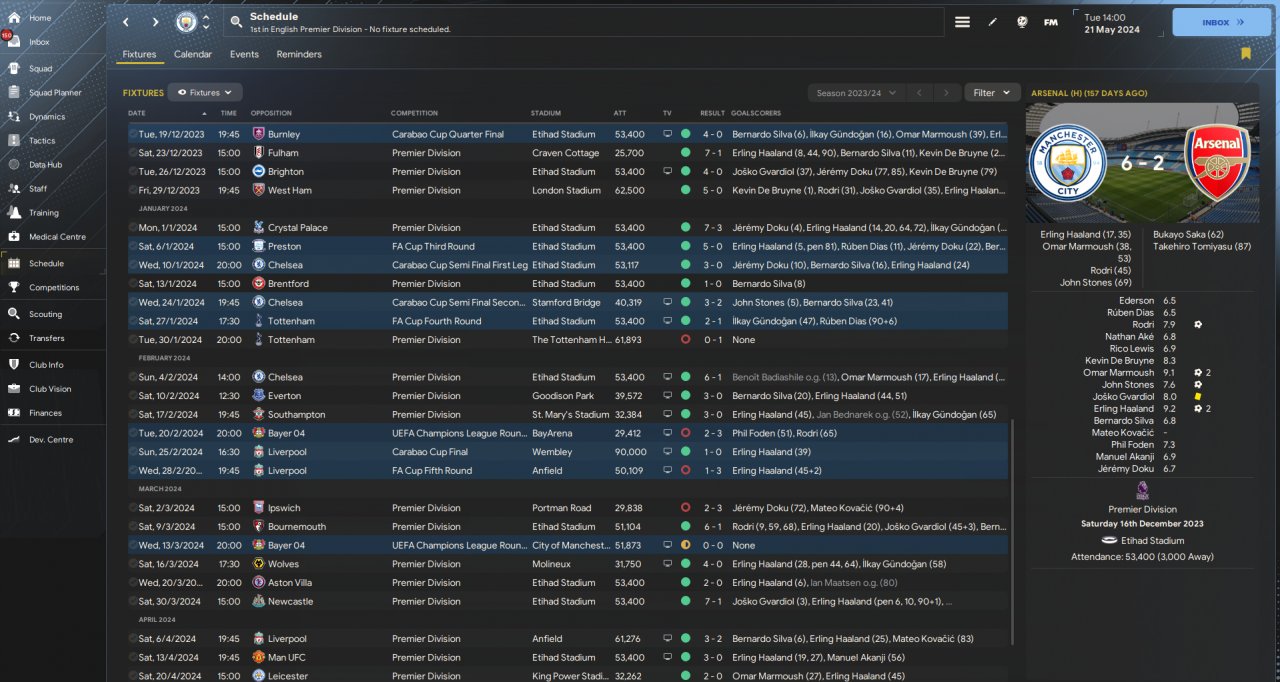Click the pencil edit icon in top bar

click(993, 22)
